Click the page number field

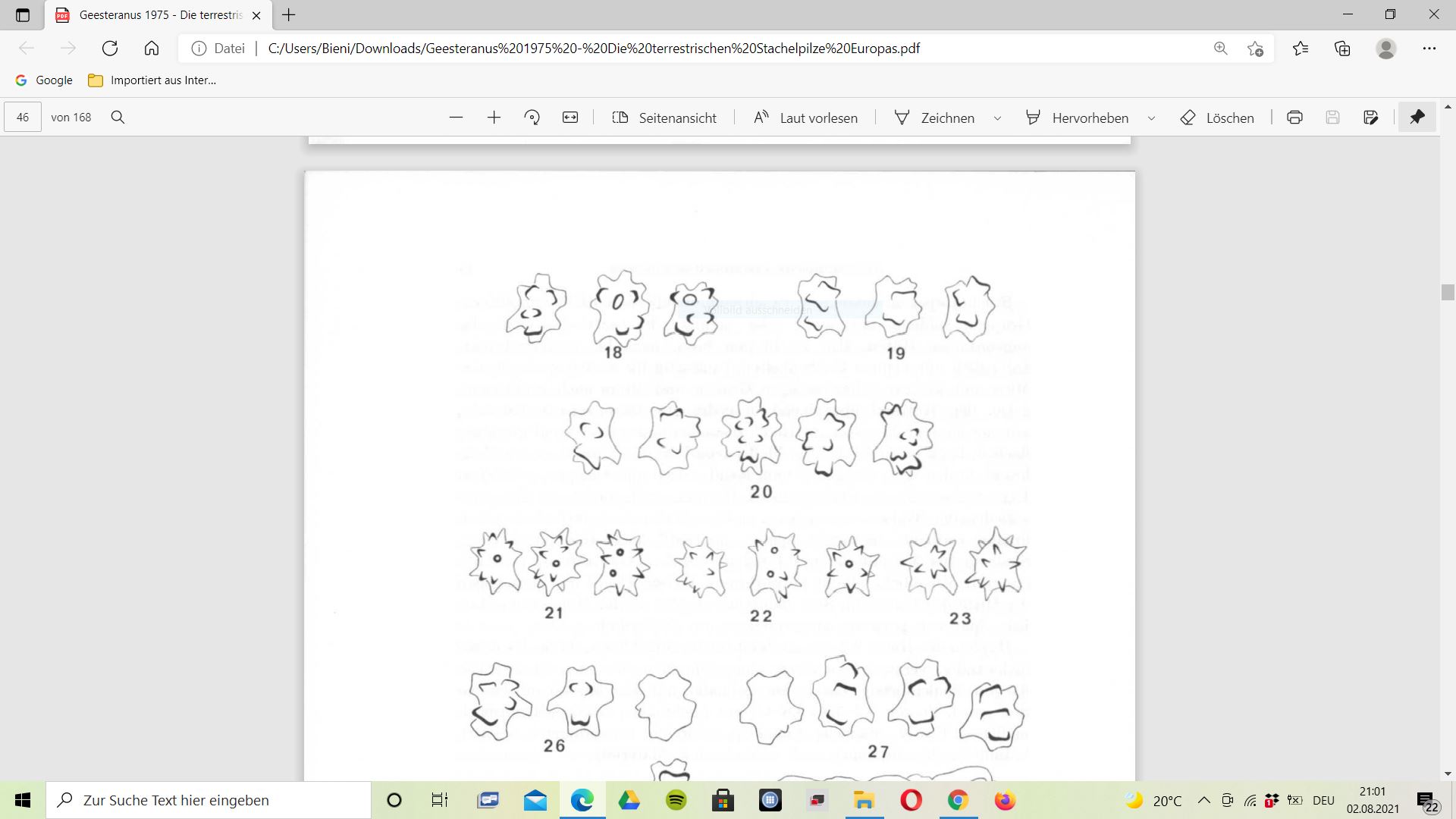pos(23,118)
